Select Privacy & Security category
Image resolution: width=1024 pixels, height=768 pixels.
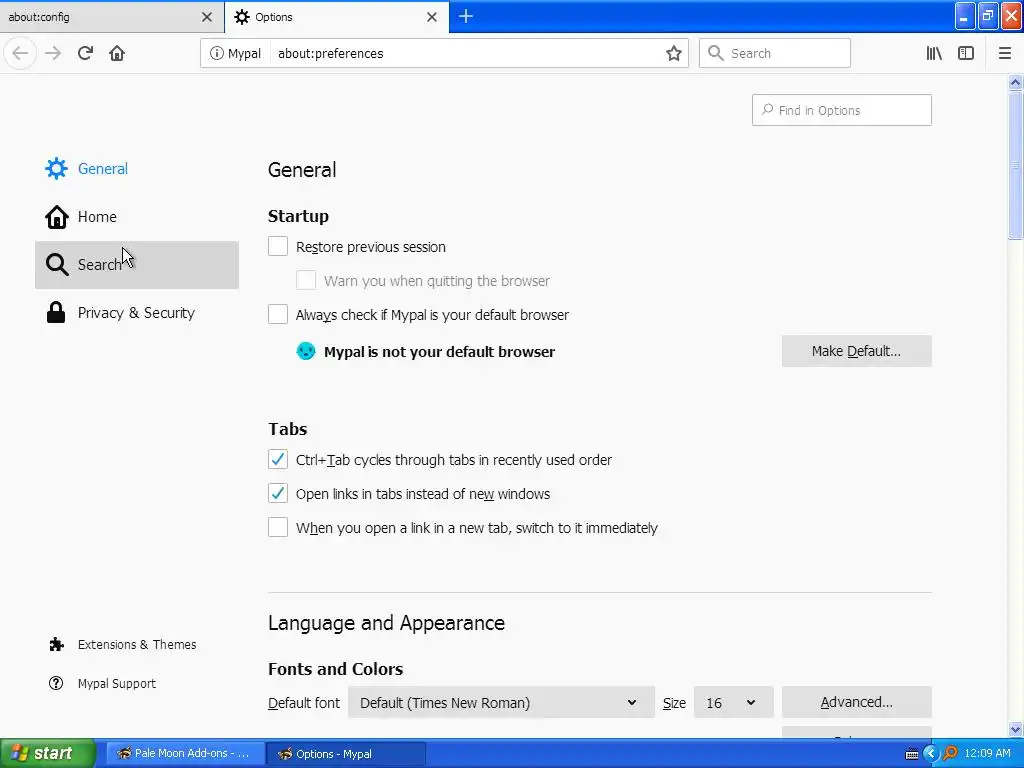pyautogui.click(x=136, y=313)
